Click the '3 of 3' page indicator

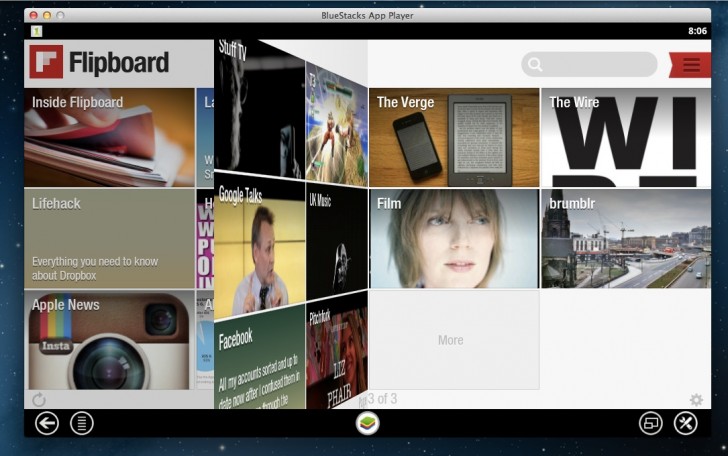(382, 398)
